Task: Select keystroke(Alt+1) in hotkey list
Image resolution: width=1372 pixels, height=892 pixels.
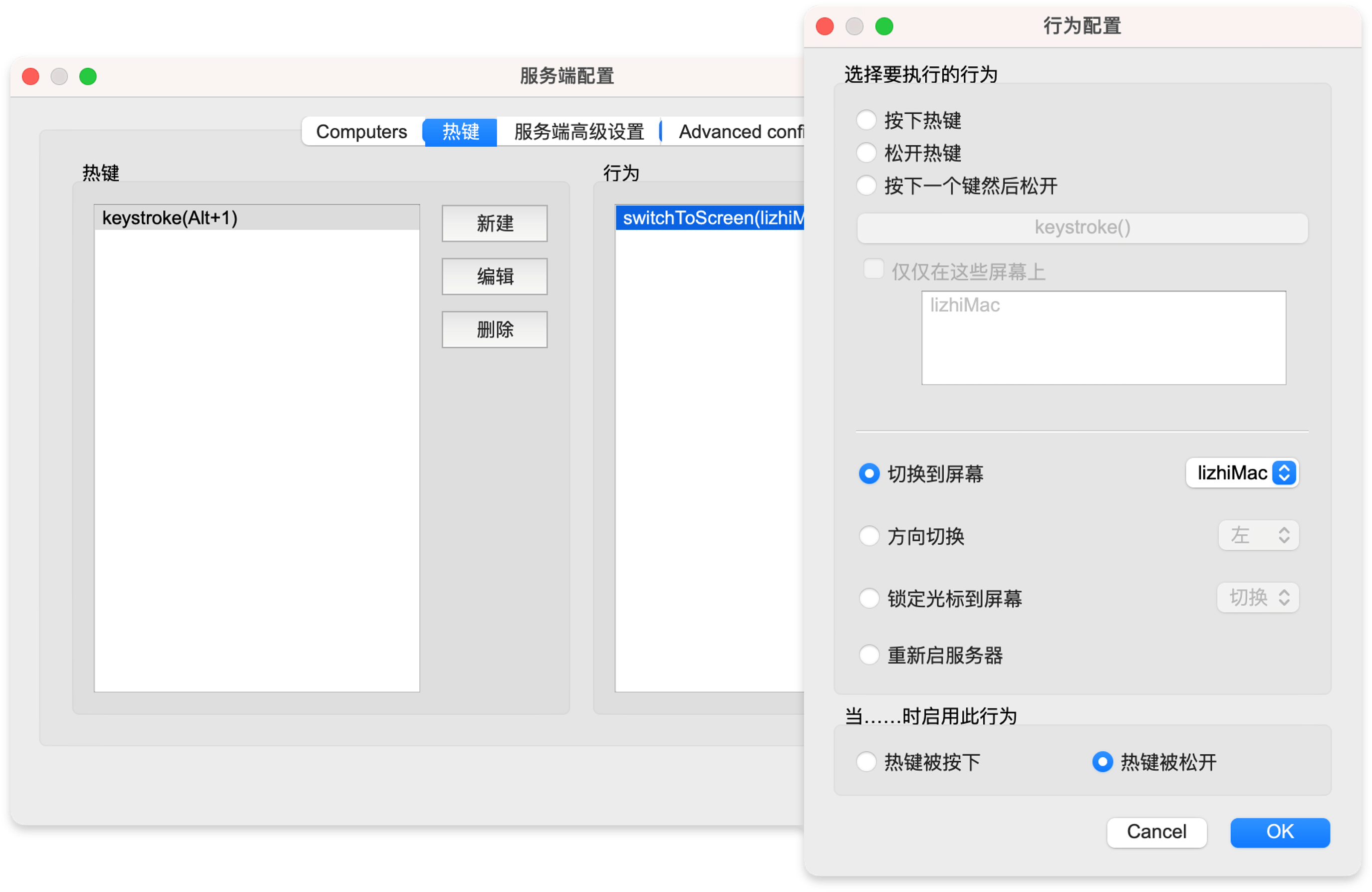Action: (257, 218)
